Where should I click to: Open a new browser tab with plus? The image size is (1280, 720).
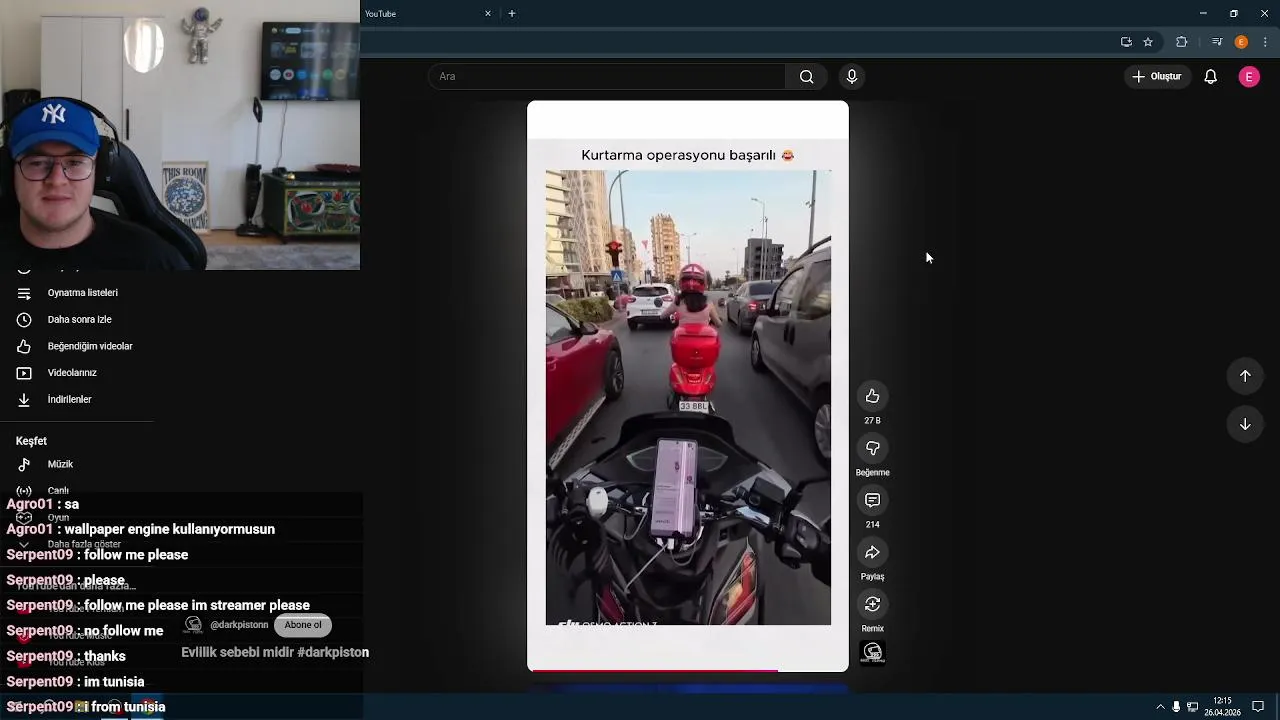coord(511,14)
